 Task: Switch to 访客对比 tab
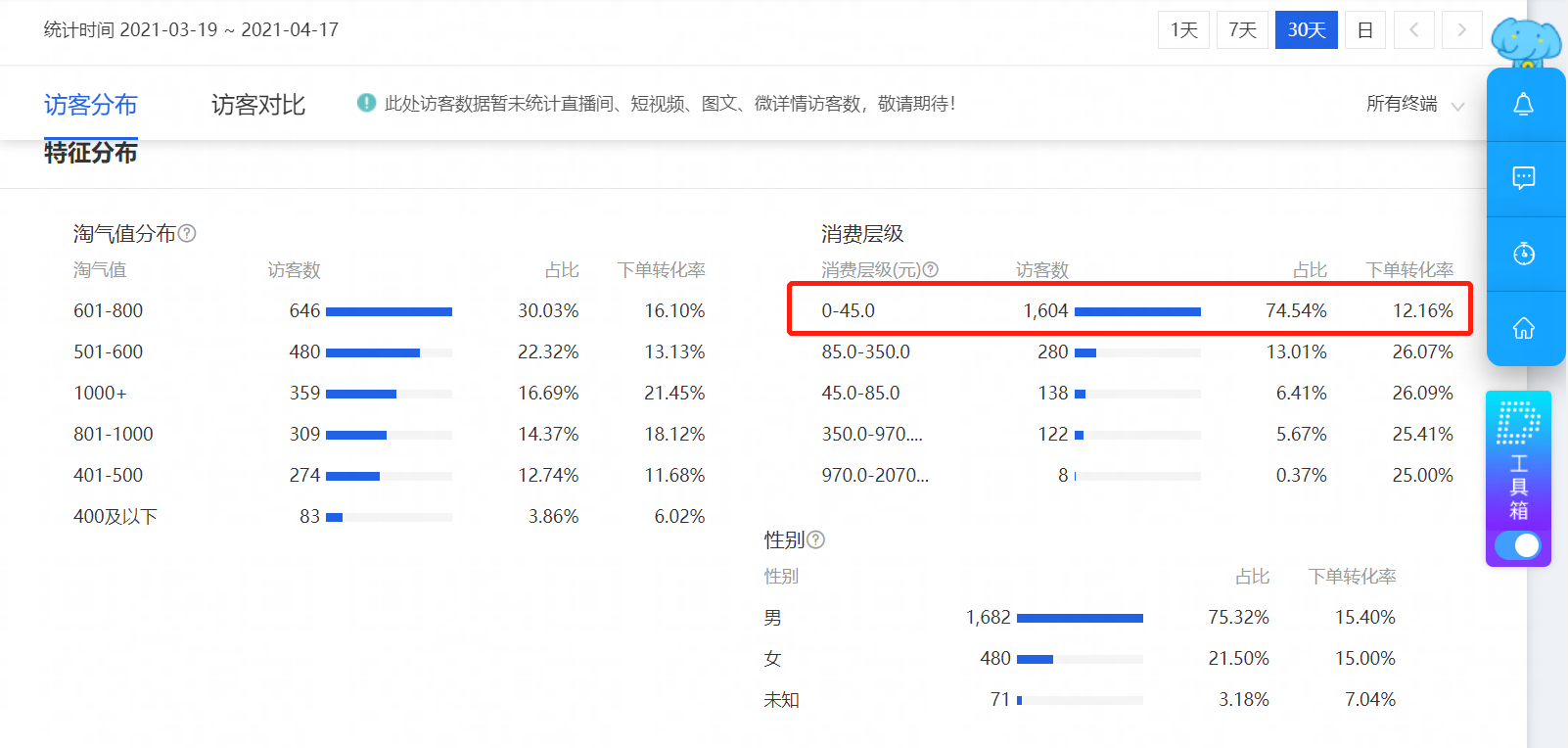[x=258, y=105]
